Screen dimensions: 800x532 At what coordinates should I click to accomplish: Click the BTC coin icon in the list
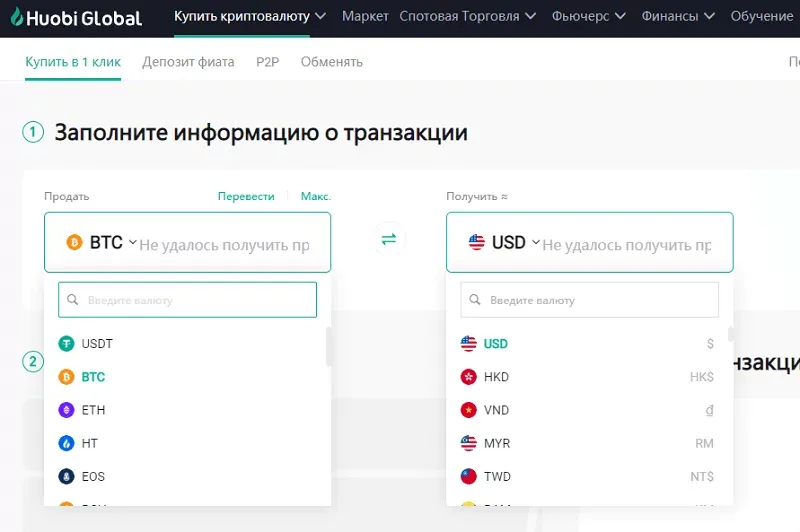pyautogui.click(x=66, y=377)
